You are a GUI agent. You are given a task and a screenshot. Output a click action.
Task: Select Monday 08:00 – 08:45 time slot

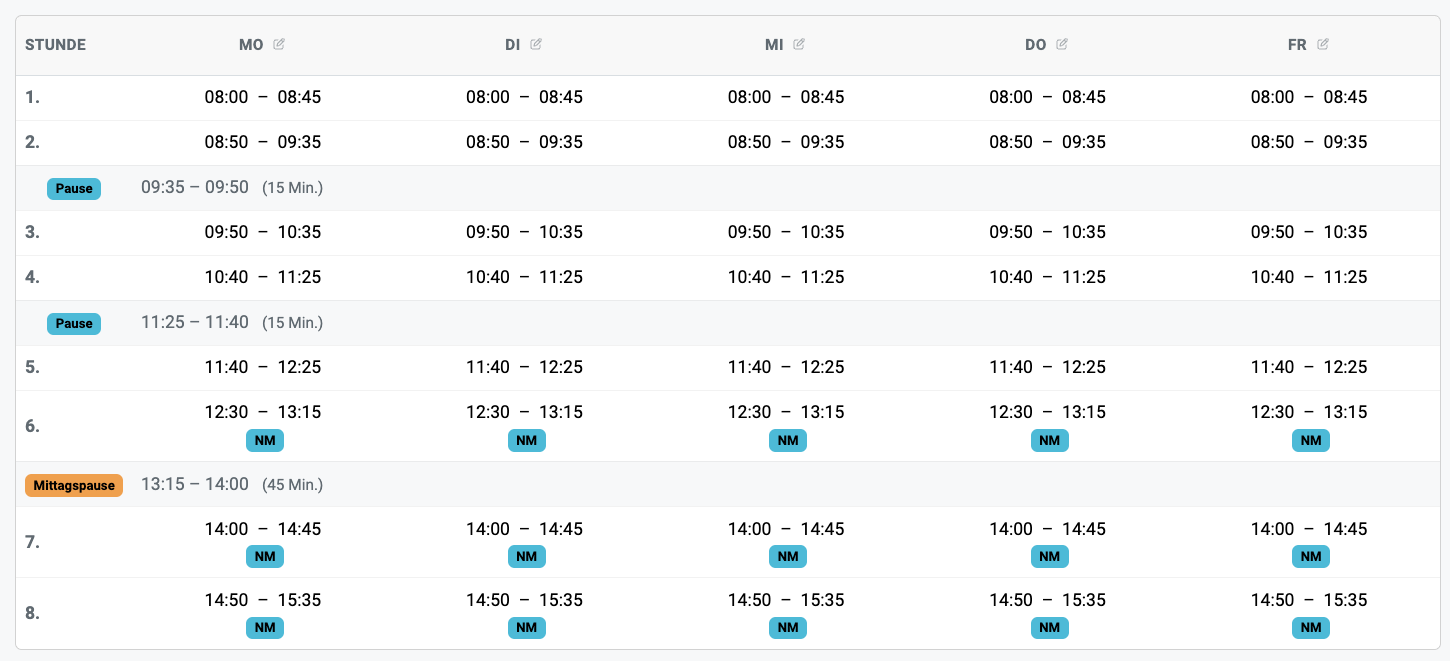[263, 97]
